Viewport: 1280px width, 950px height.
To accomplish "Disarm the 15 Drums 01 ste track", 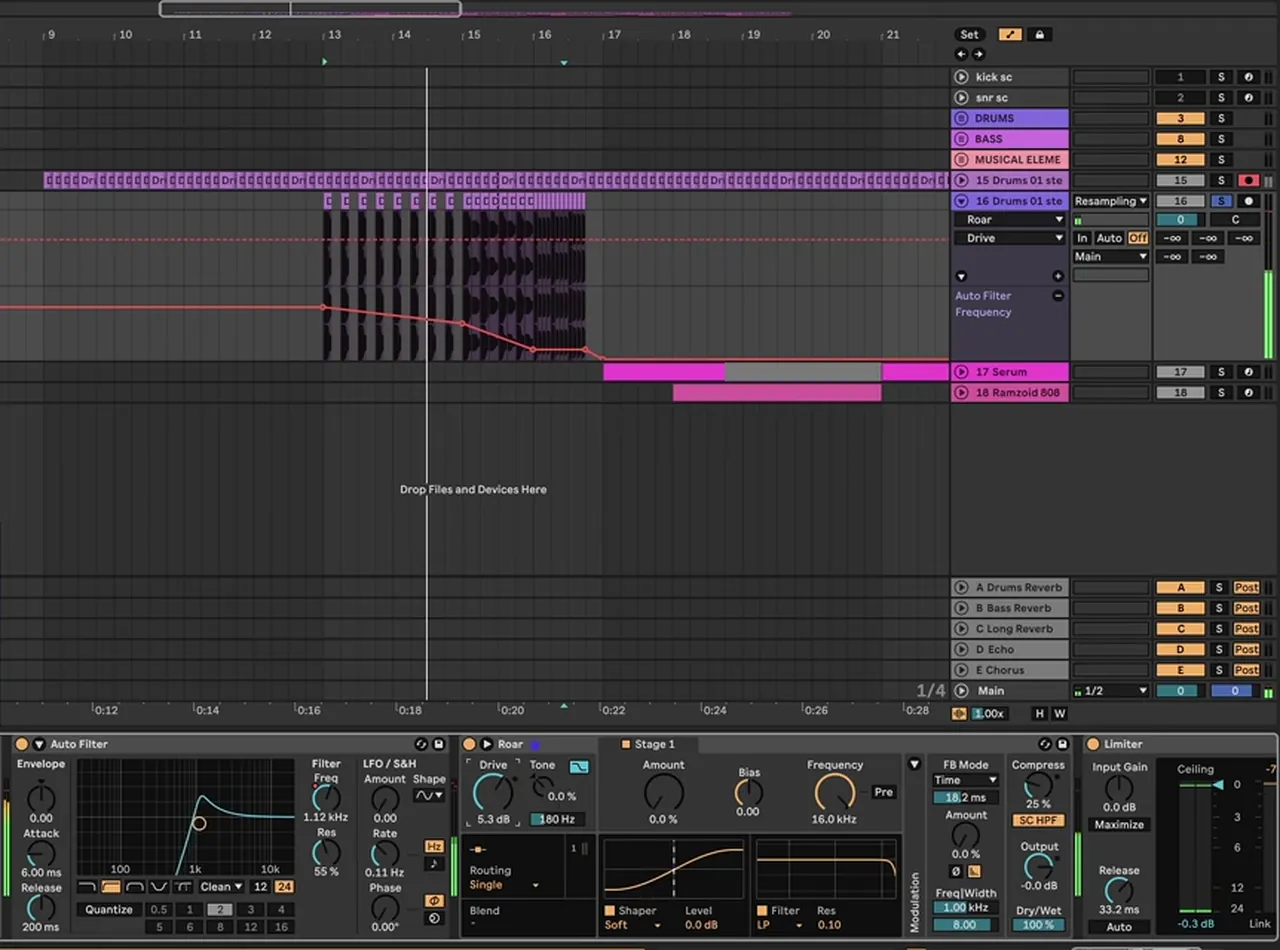I will click(x=1248, y=181).
